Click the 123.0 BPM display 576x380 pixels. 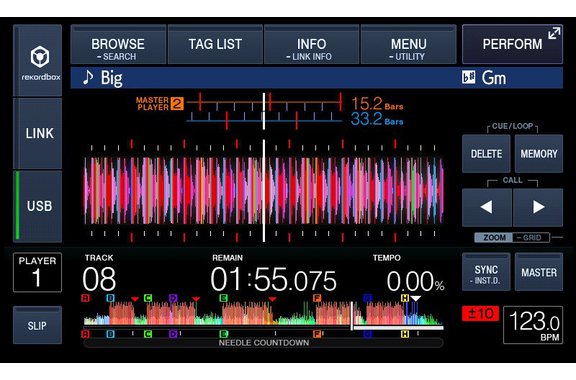click(x=533, y=325)
